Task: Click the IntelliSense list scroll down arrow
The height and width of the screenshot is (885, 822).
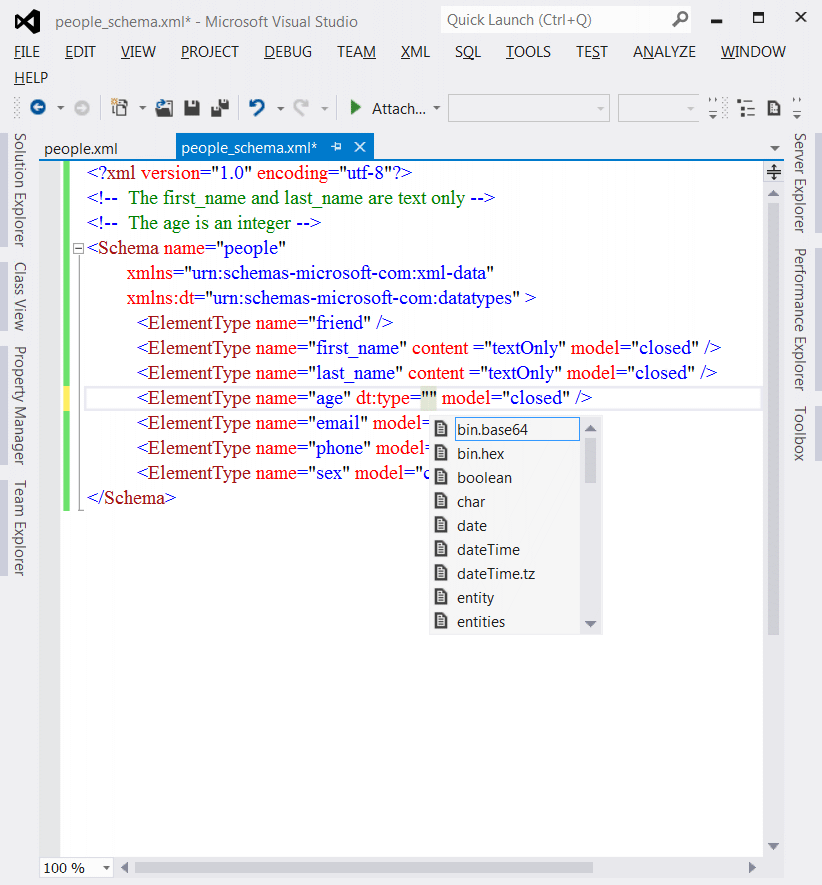Action: pyautogui.click(x=591, y=624)
